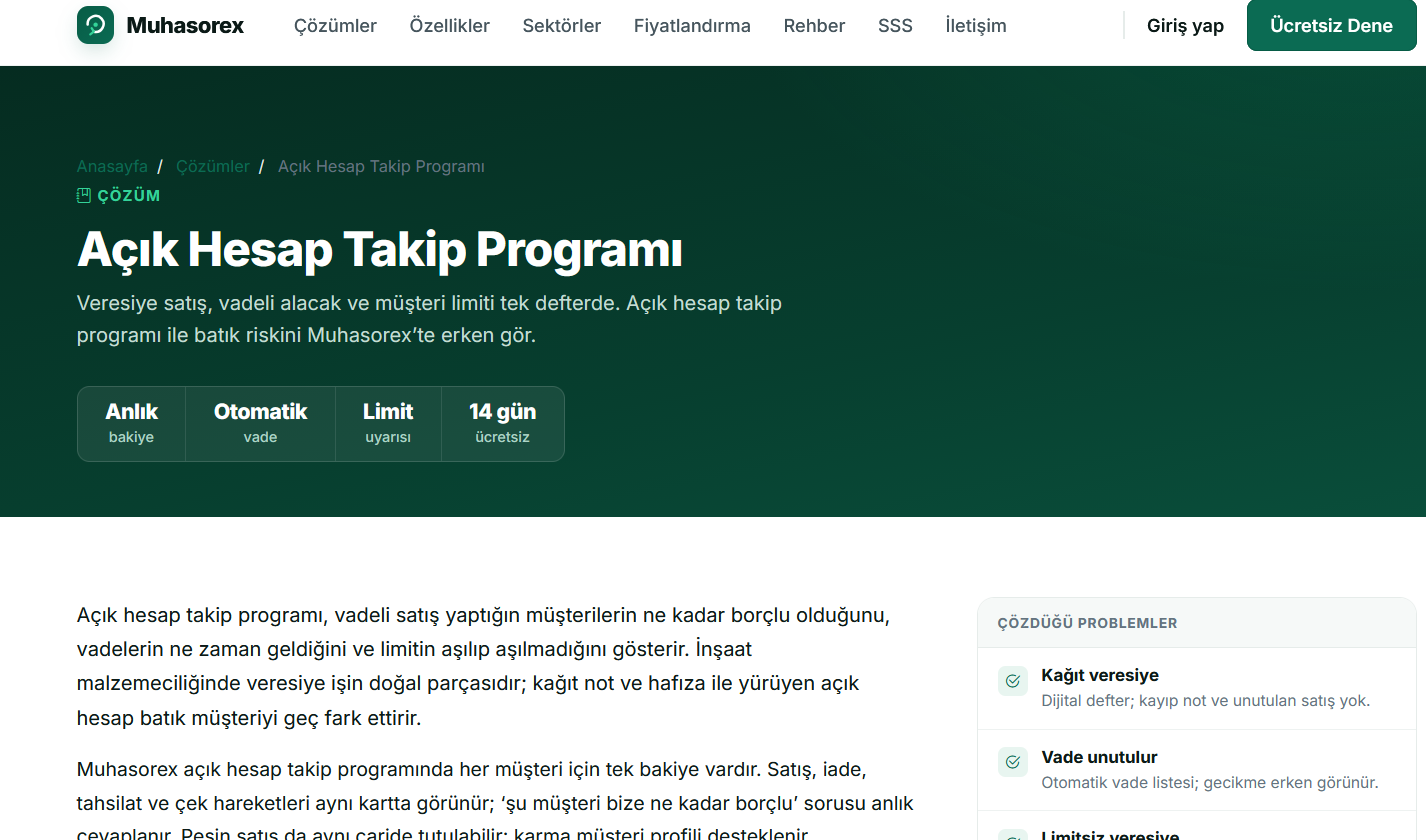Click the 'Kağıt veresiye' item title
The width and height of the screenshot is (1426, 840).
[x=1100, y=675]
